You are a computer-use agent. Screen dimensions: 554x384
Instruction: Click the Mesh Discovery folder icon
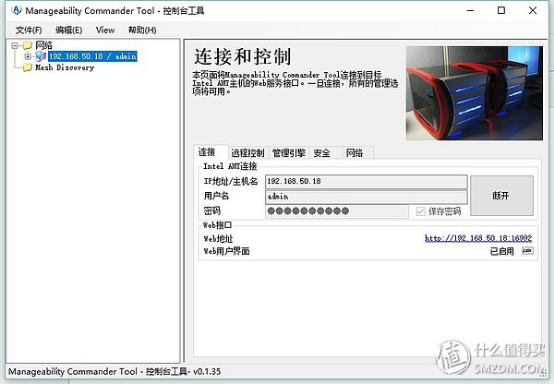[28, 67]
